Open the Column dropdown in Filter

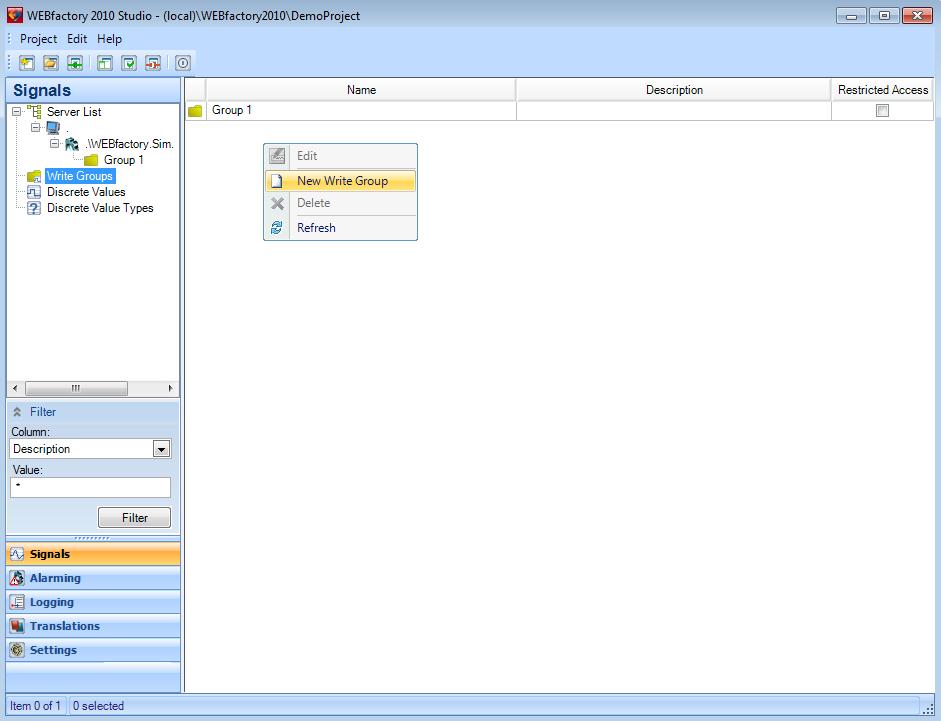click(161, 449)
